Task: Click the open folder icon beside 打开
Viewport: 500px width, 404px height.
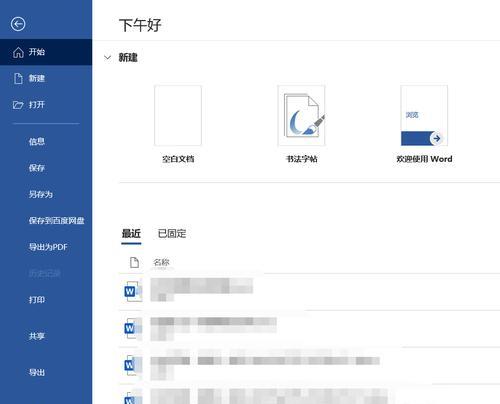Action: [x=18, y=105]
